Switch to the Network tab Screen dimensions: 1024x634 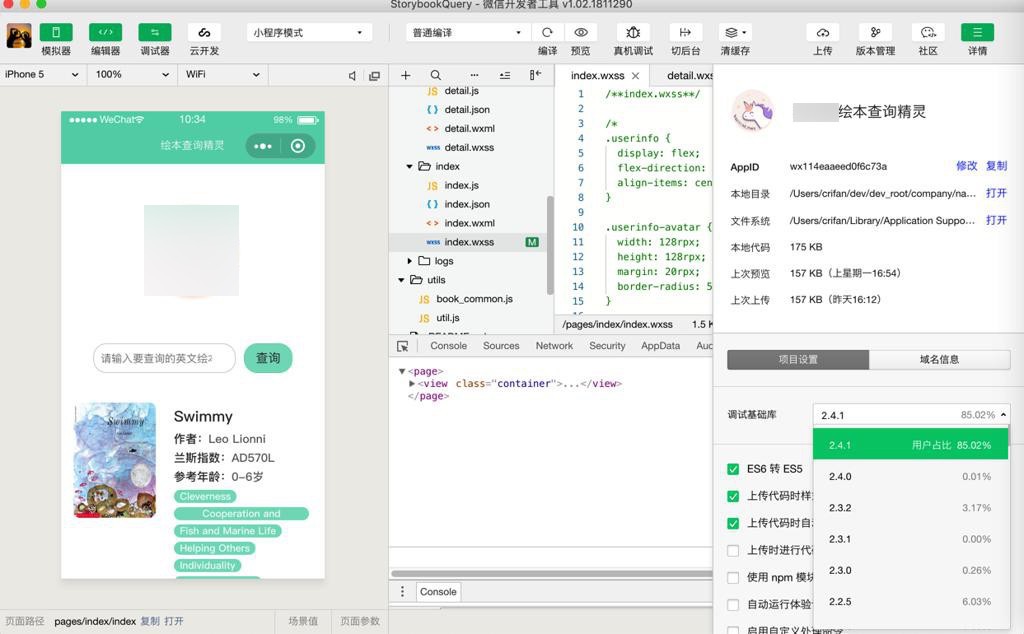coord(554,346)
